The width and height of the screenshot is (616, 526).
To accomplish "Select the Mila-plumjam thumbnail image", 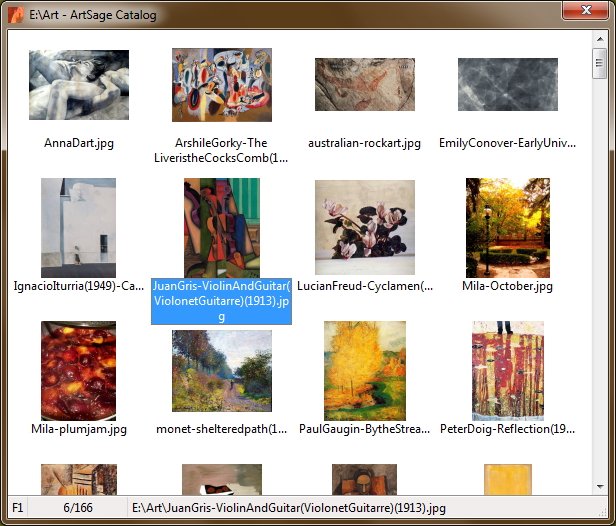I will click(x=79, y=371).
